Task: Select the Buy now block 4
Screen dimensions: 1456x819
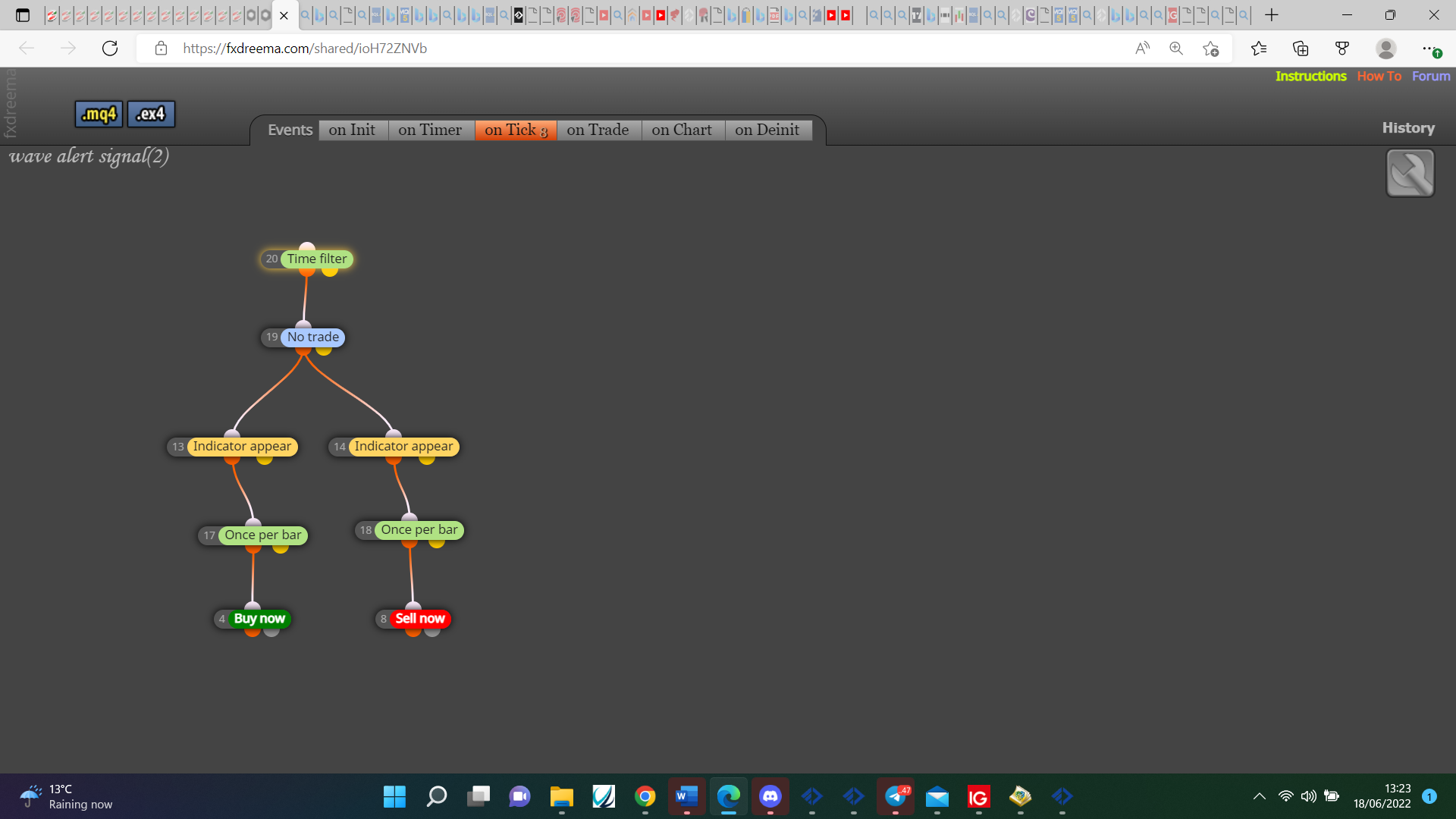Action: pos(253,619)
